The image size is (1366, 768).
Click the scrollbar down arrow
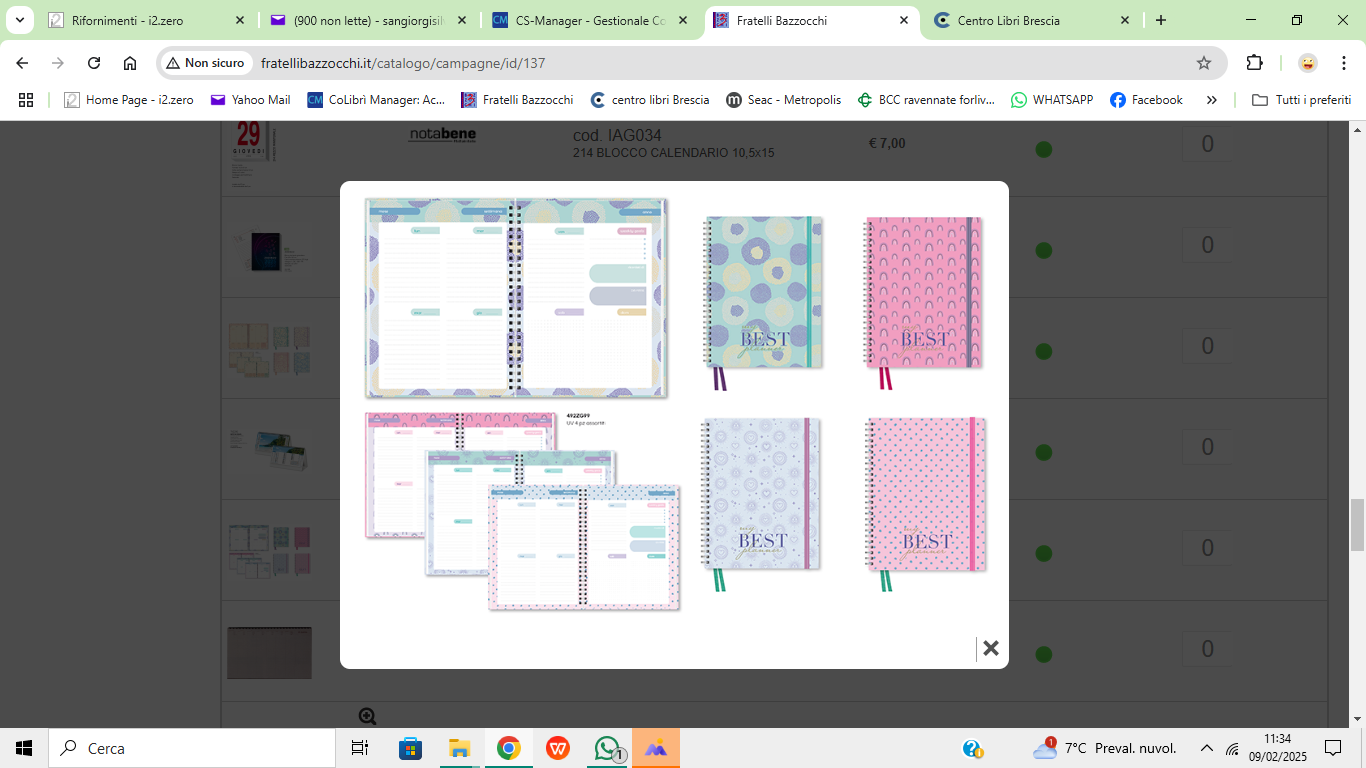tap(1357, 718)
